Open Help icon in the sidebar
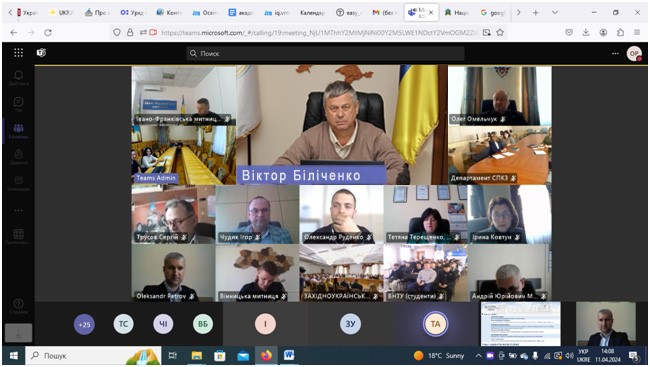This screenshot has height=367, width=650. click(x=18, y=306)
